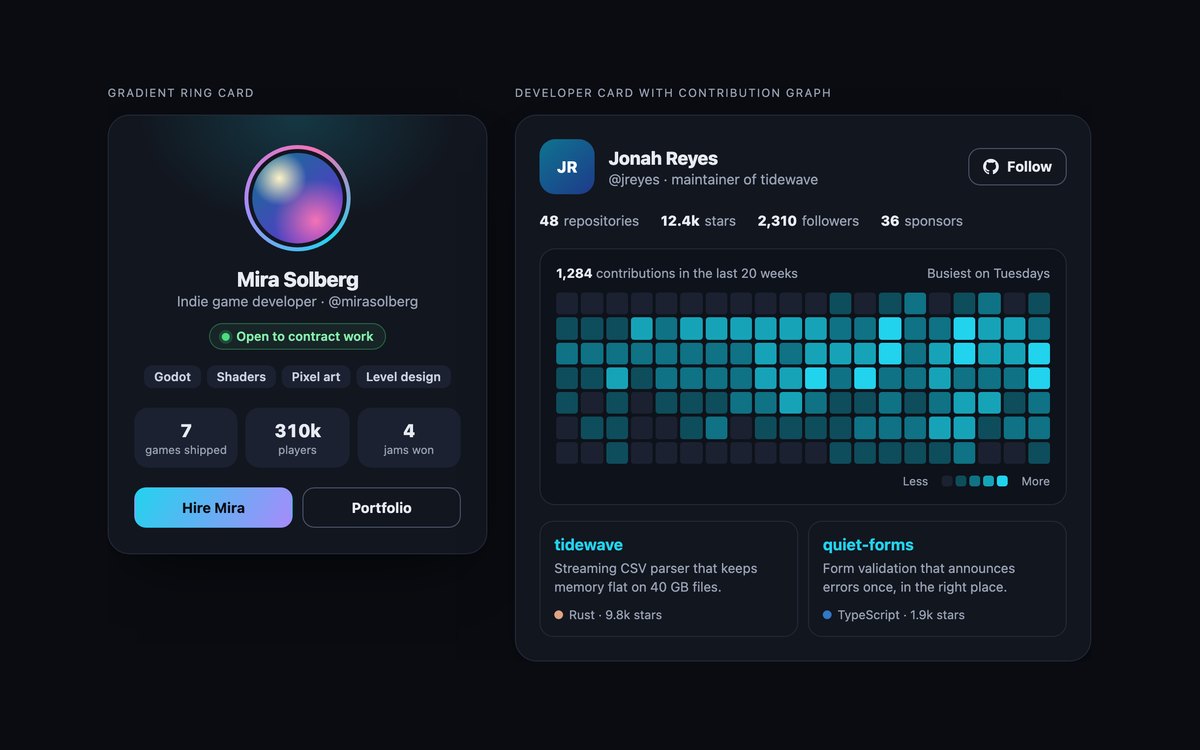Click the brightest legend swatch next to More
Screen dimensions: 1200x750
click(x=1003, y=481)
